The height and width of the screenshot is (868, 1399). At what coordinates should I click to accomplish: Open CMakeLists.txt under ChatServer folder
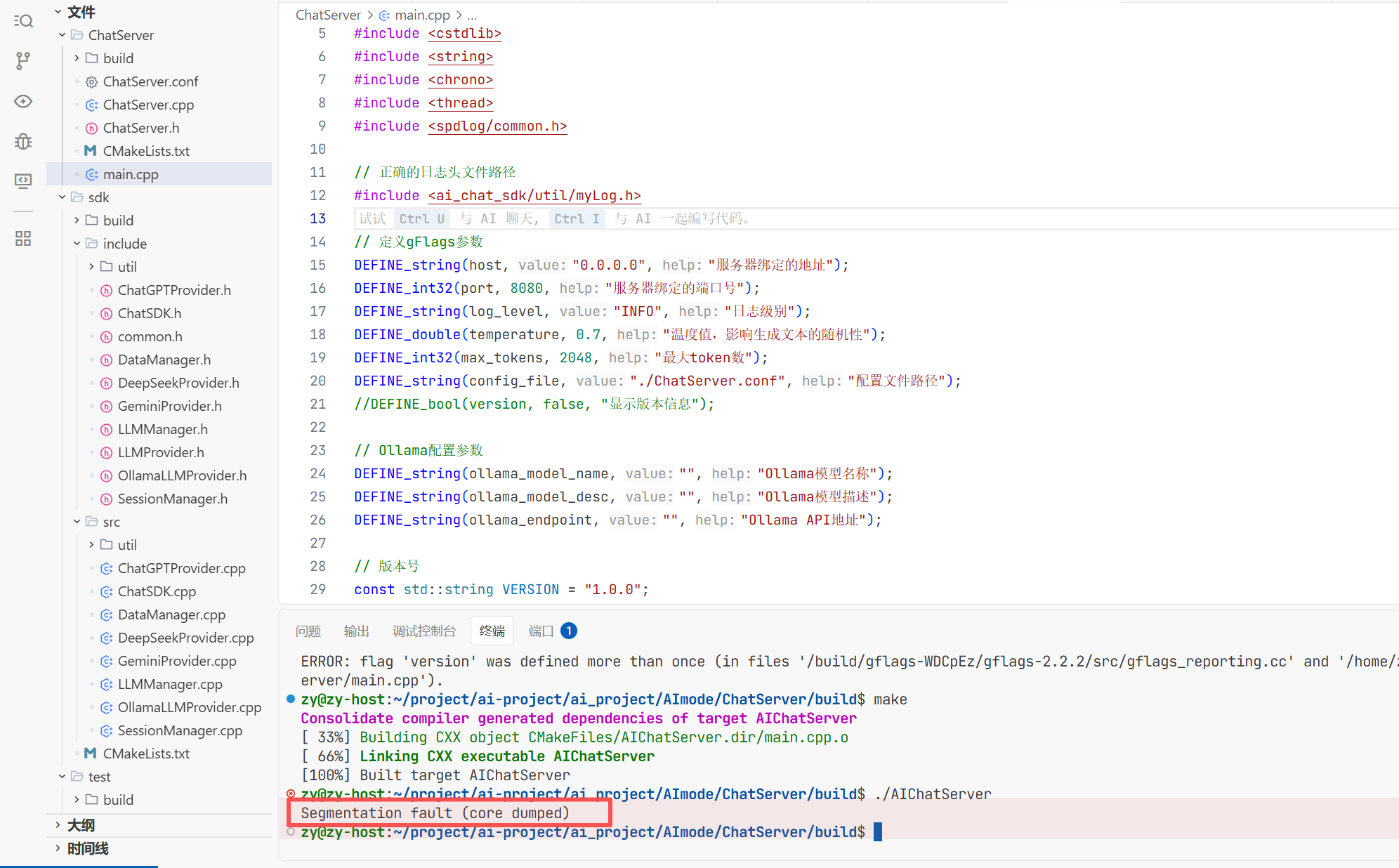(x=146, y=151)
